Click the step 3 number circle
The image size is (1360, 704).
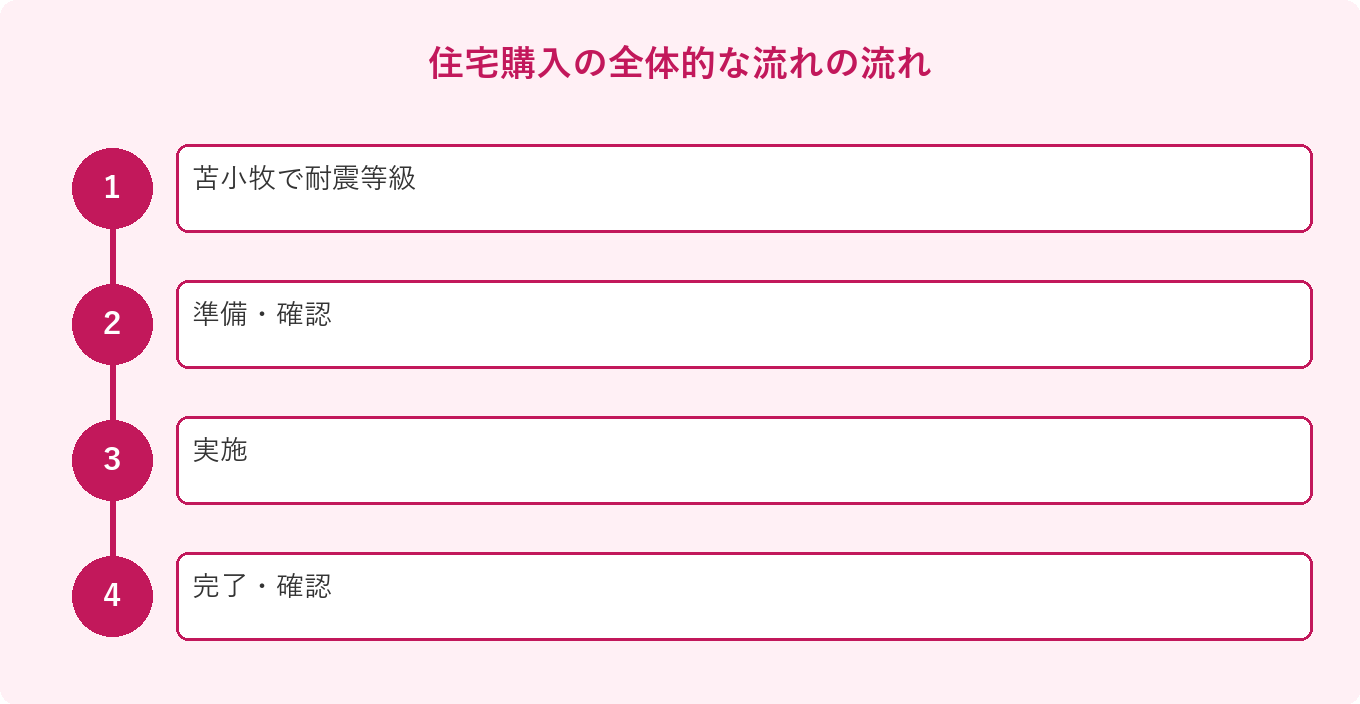click(x=112, y=460)
